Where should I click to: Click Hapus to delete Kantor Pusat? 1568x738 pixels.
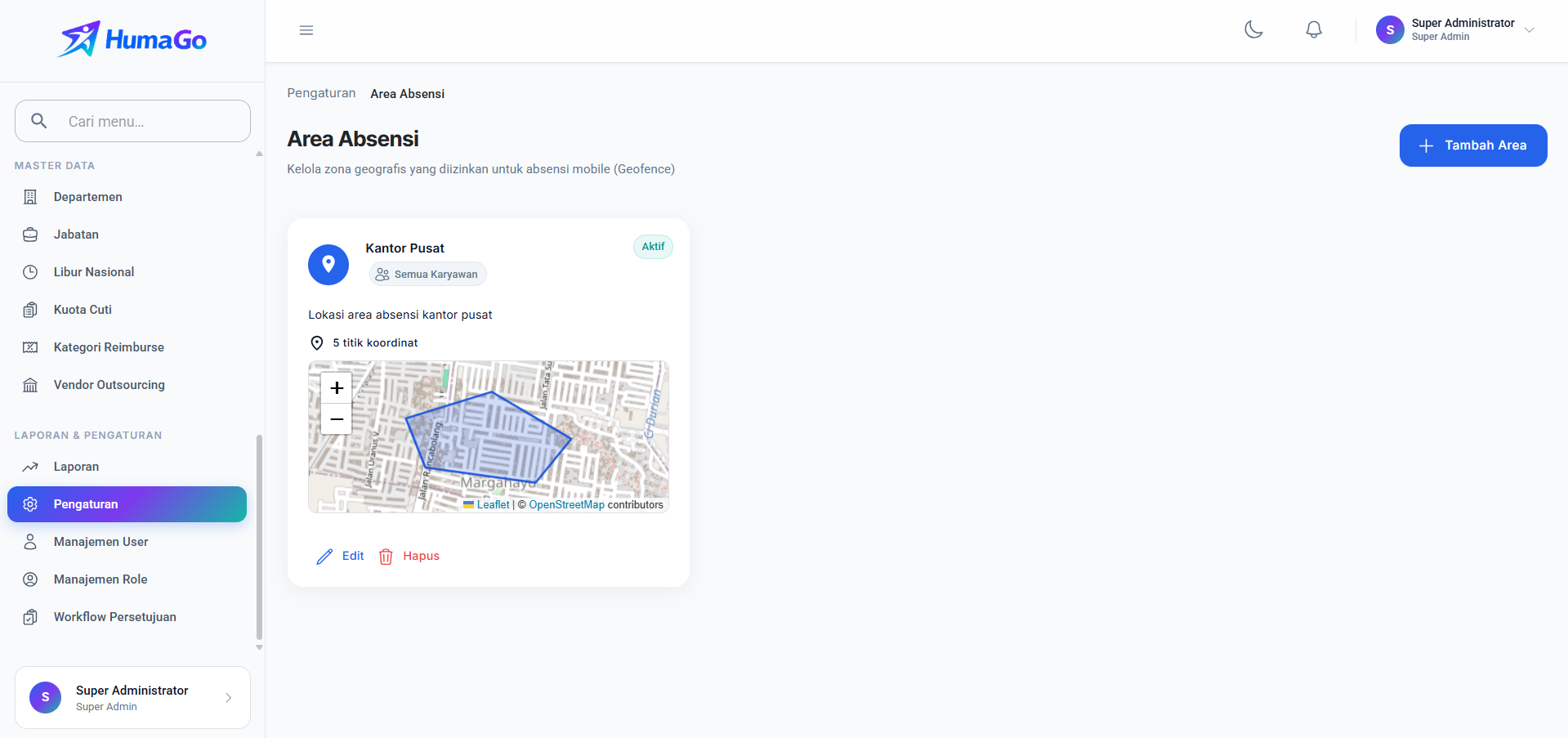(x=409, y=557)
